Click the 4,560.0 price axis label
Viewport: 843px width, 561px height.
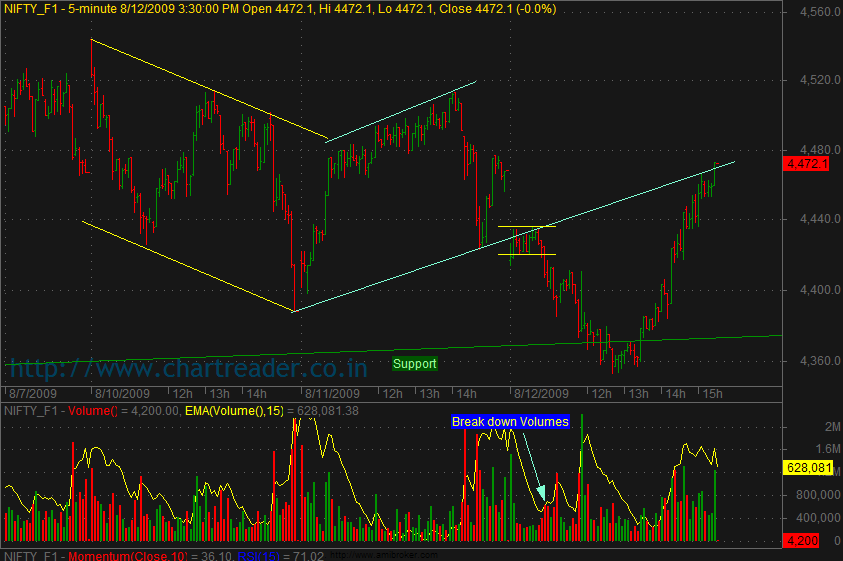click(808, 13)
